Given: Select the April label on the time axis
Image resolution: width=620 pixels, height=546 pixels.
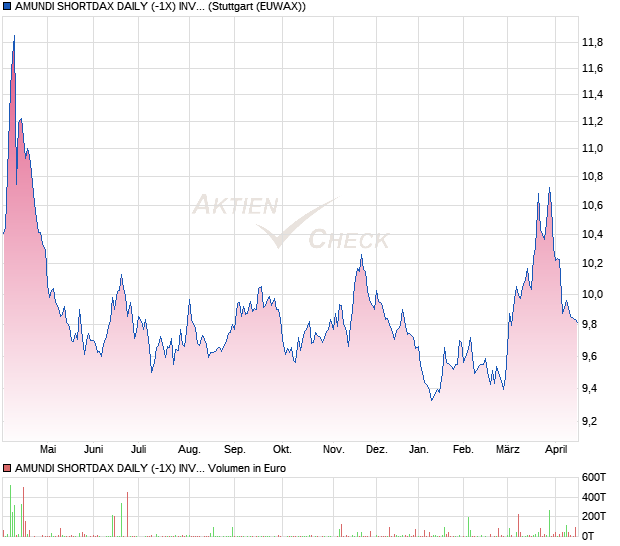Looking at the screenshot, I should pos(554,449).
